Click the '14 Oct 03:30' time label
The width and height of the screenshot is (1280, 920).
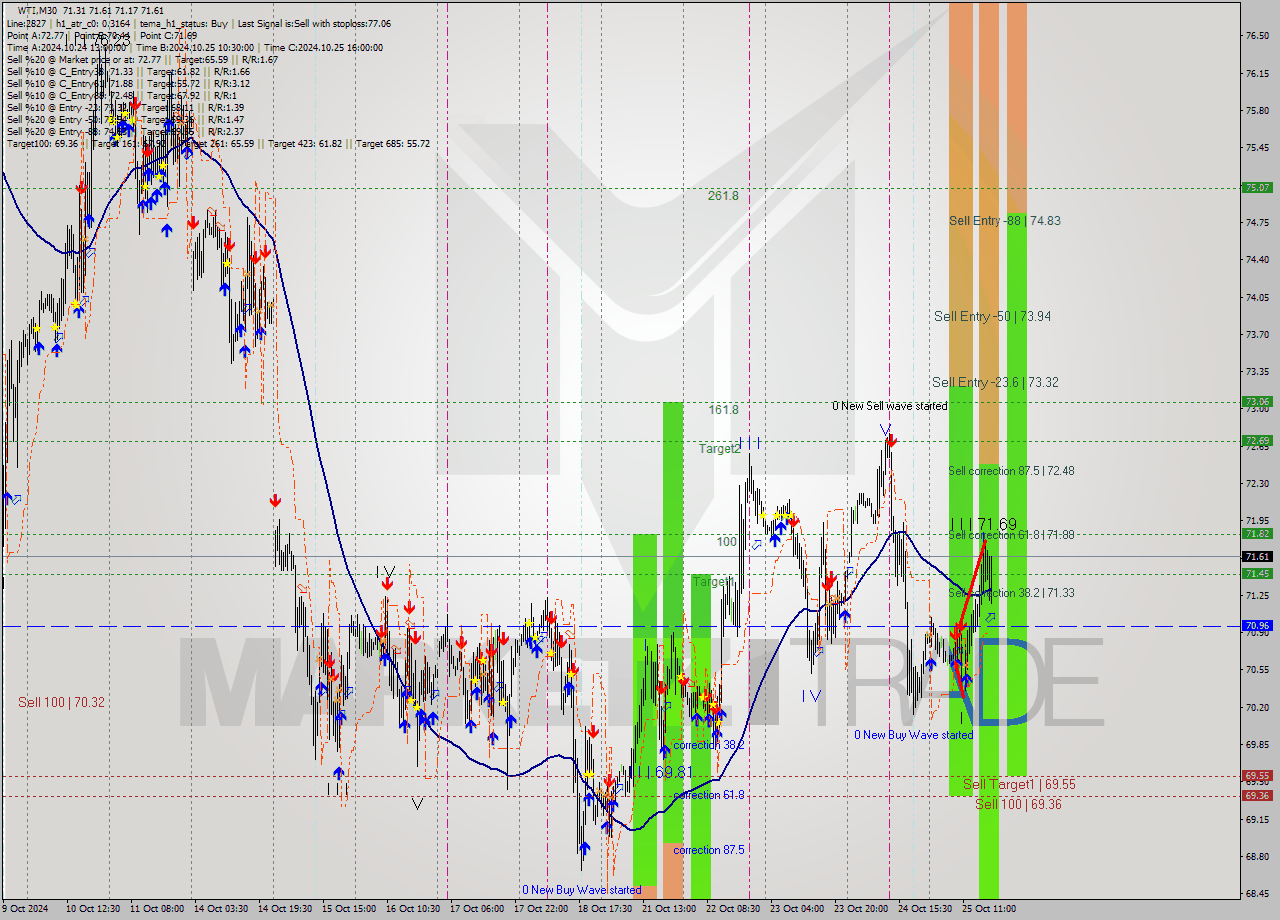click(220, 909)
